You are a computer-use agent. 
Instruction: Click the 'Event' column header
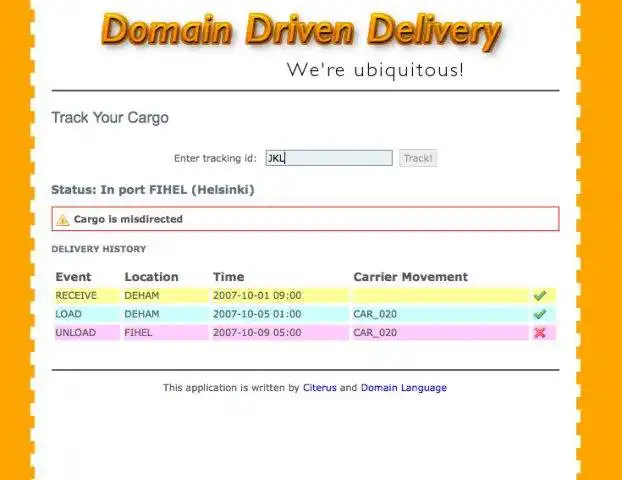tap(73, 277)
